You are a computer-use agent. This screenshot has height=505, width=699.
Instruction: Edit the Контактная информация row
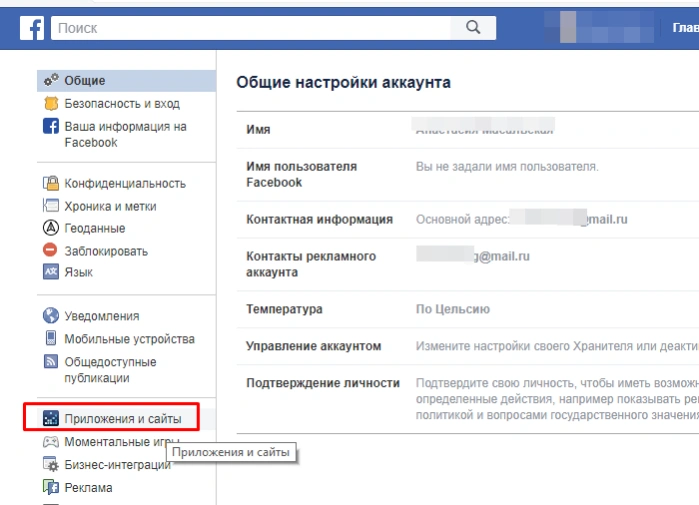point(468,219)
